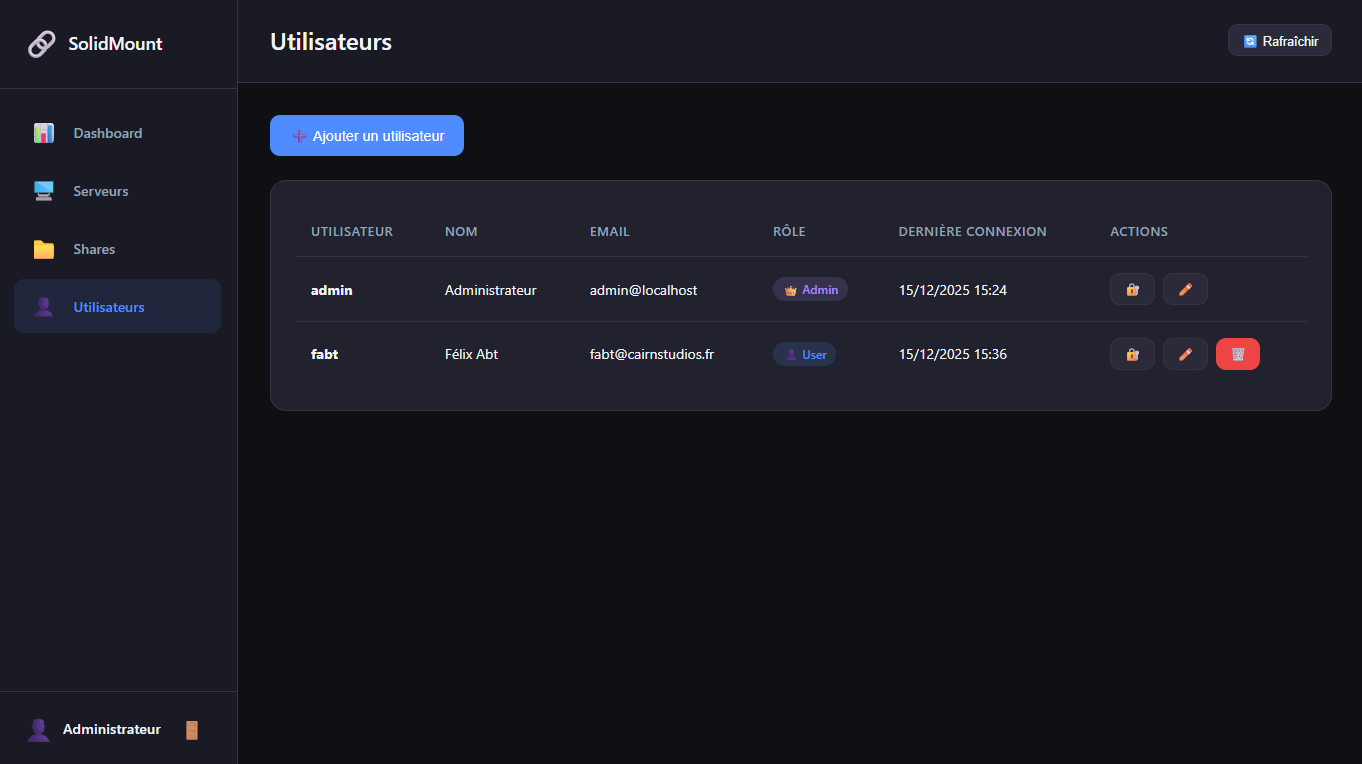Delete fabt user with red trash icon

point(1238,354)
